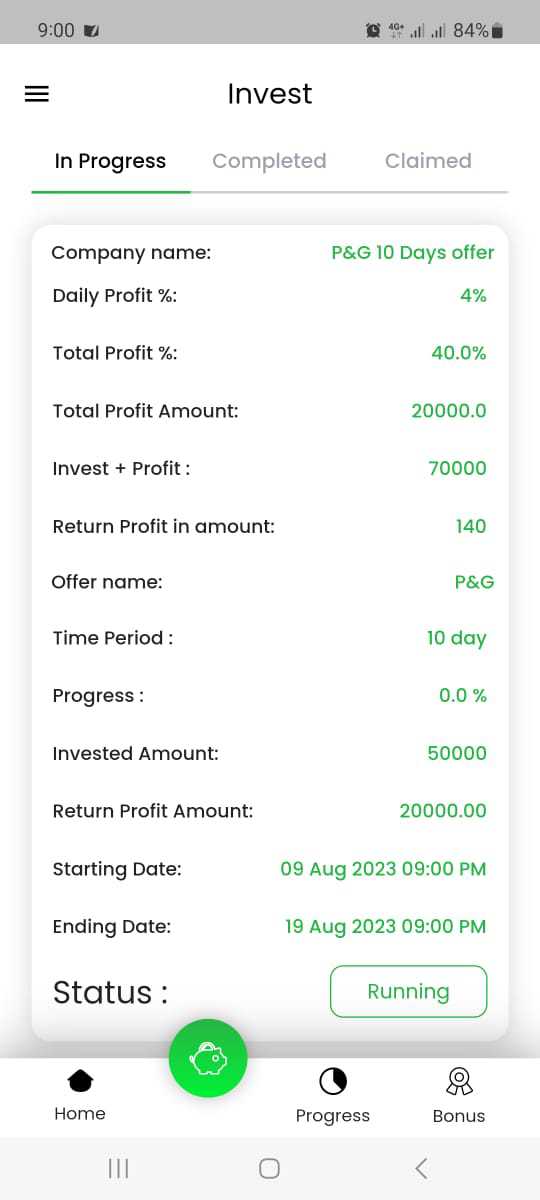Tap the alarm icon in status bar
540x1200 pixels.
coord(373,31)
